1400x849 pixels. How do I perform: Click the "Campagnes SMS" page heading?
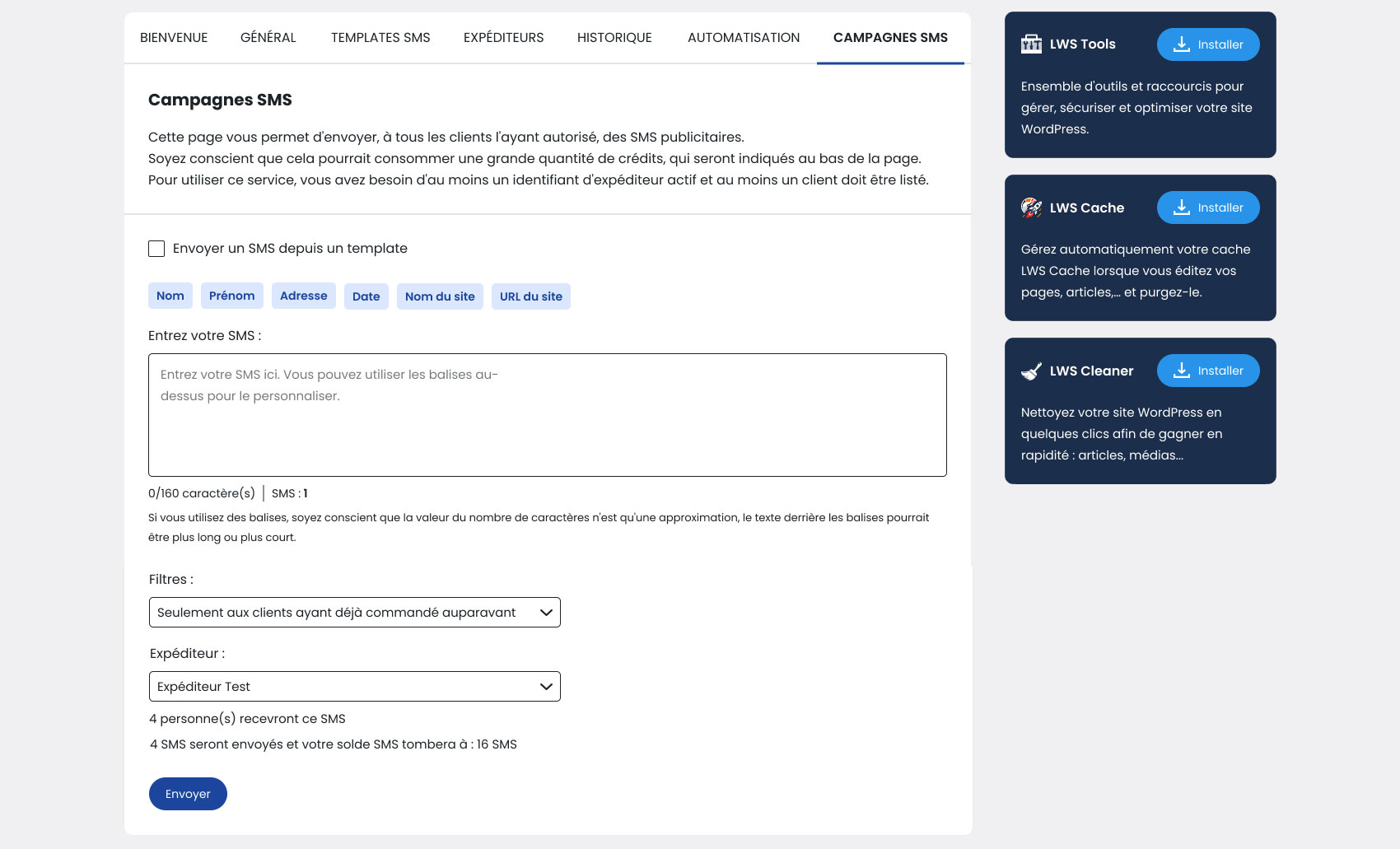220,100
